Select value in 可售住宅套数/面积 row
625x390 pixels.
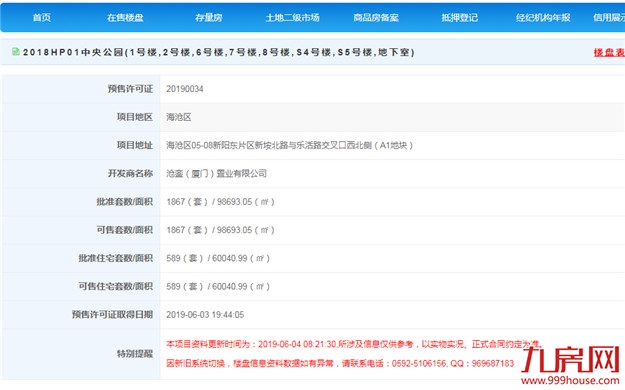point(218,287)
